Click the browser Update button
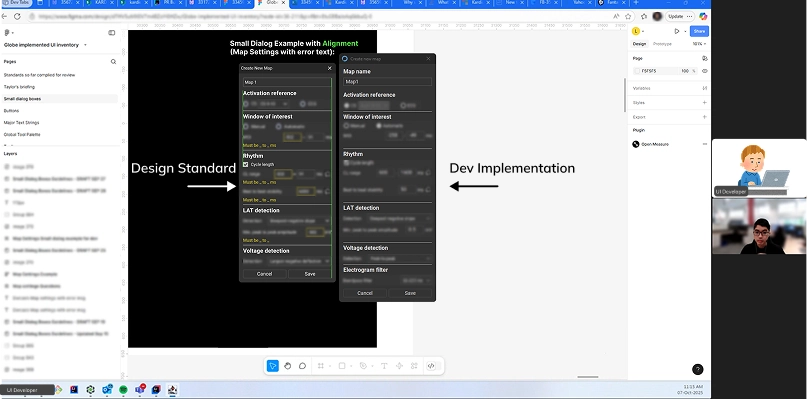Image resolution: width=807 pixels, height=400 pixels. (x=676, y=17)
